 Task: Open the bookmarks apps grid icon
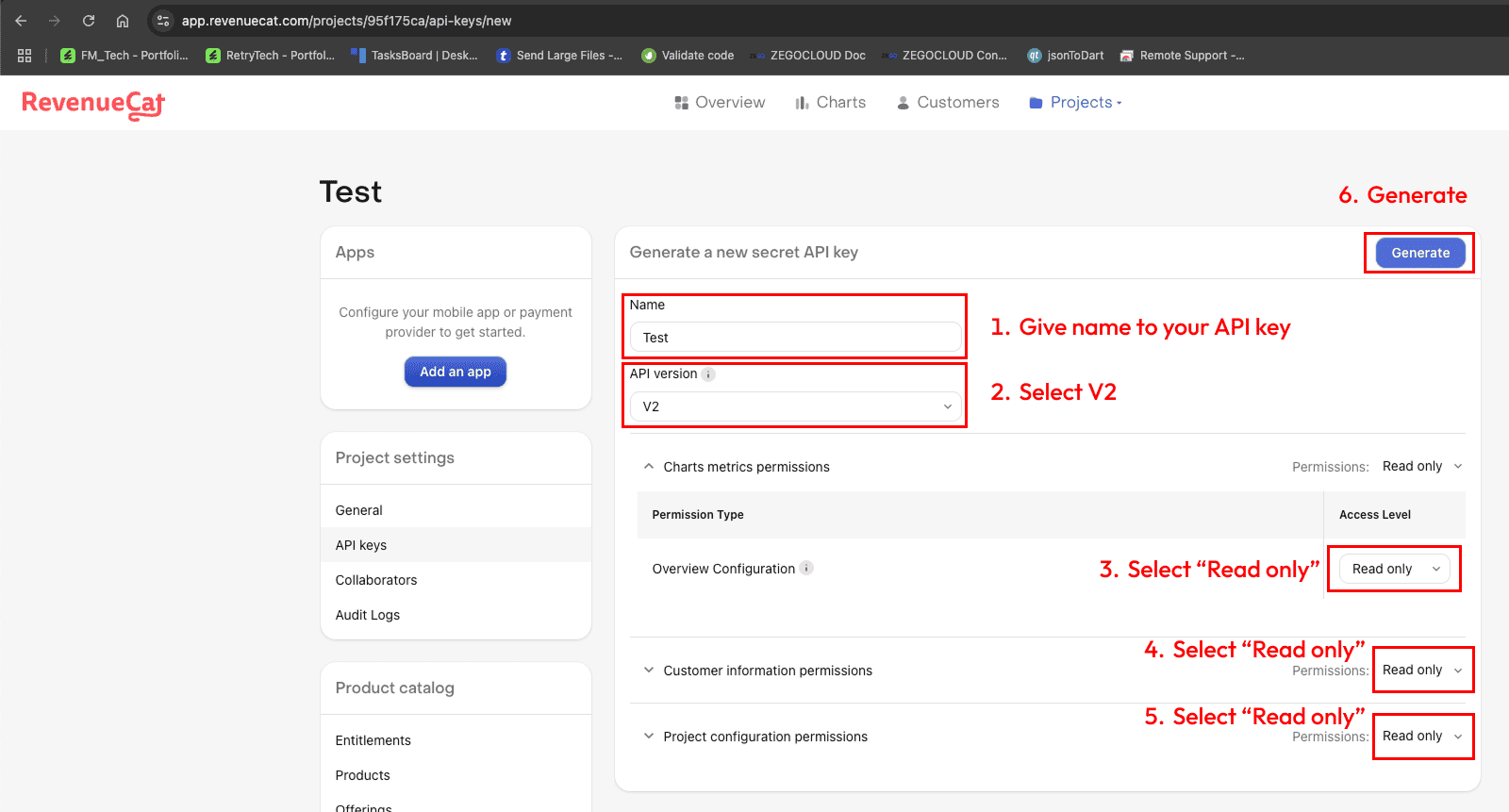[25, 56]
